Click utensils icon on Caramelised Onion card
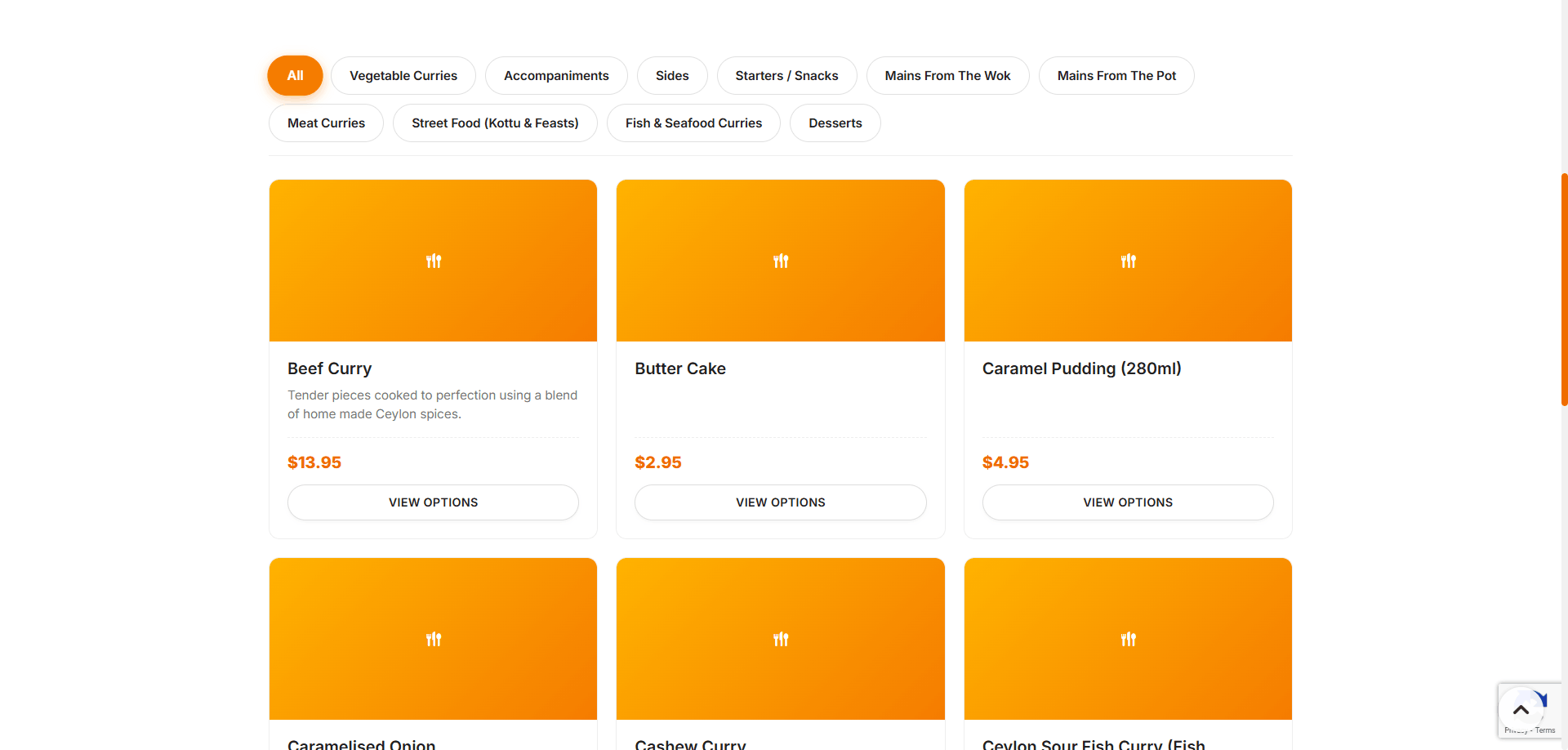Viewport: 1568px width, 750px height. (x=434, y=639)
